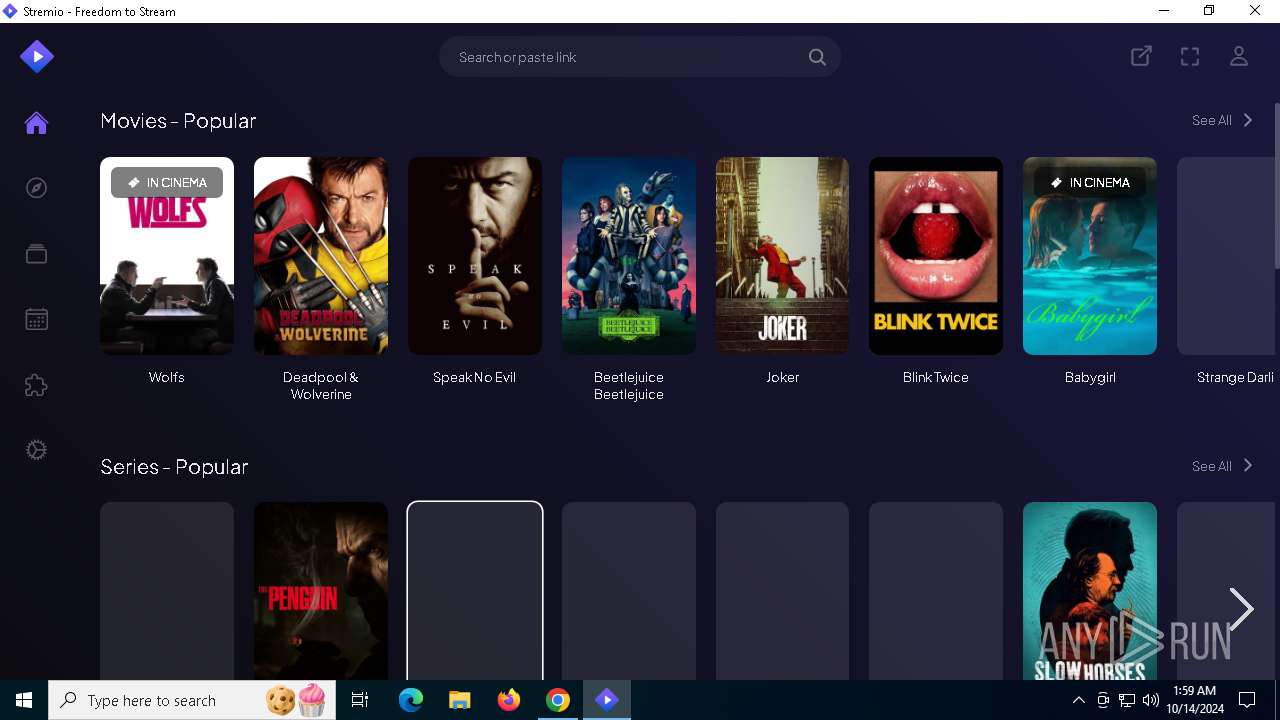The width and height of the screenshot is (1280, 720).
Task: Open the volume speaker tray icon
Action: tap(1151, 700)
